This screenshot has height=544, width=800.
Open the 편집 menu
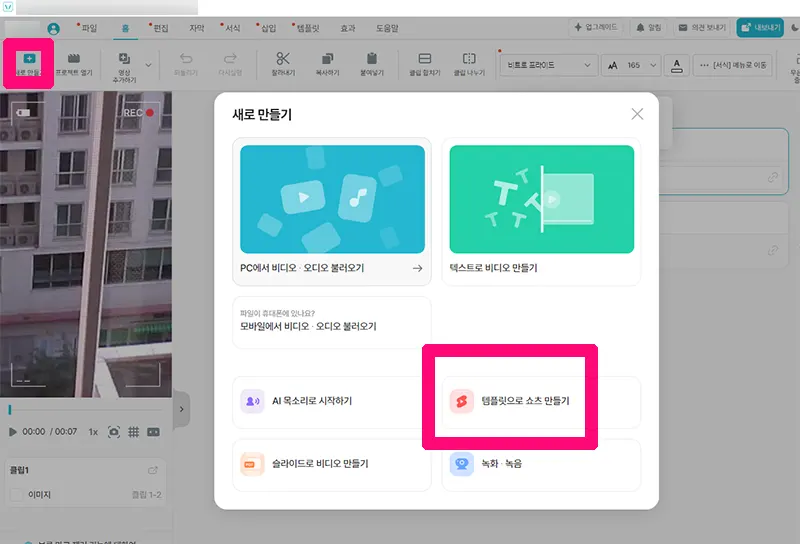160,28
